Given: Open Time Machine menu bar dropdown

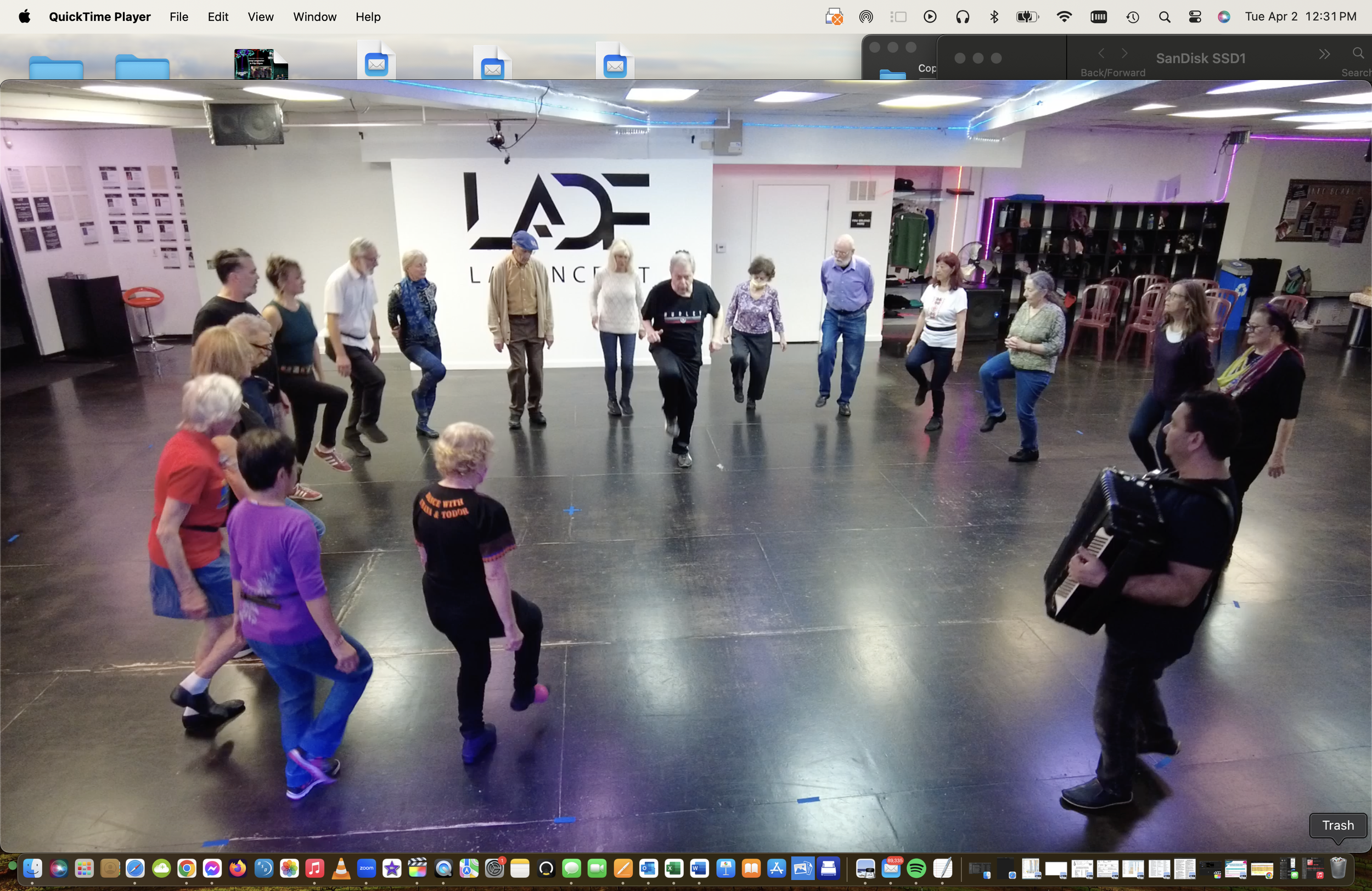Looking at the screenshot, I should click(x=1132, y=16).
